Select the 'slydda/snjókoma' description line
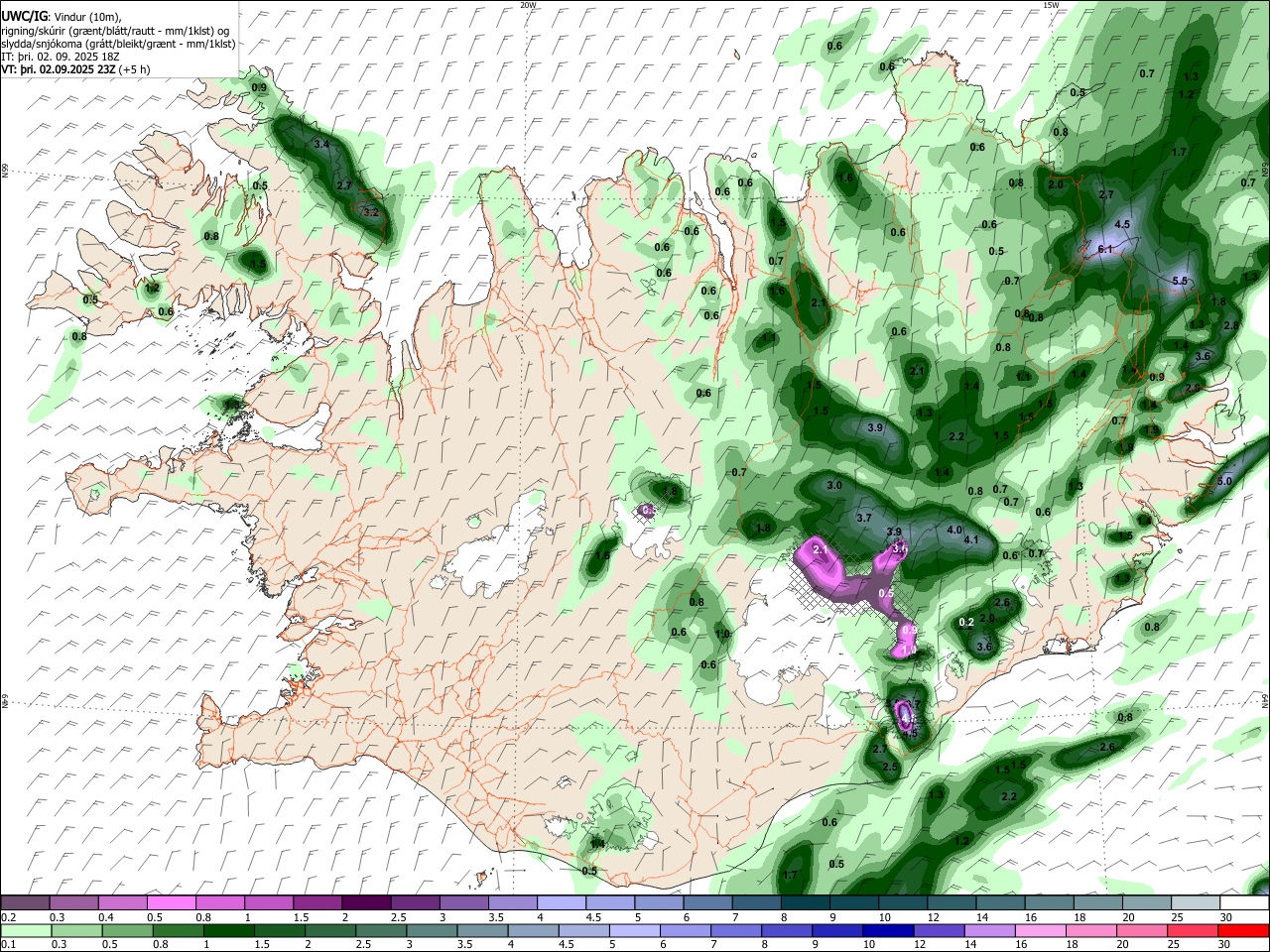Viewport: 1270px width, 952px height. 119,44
